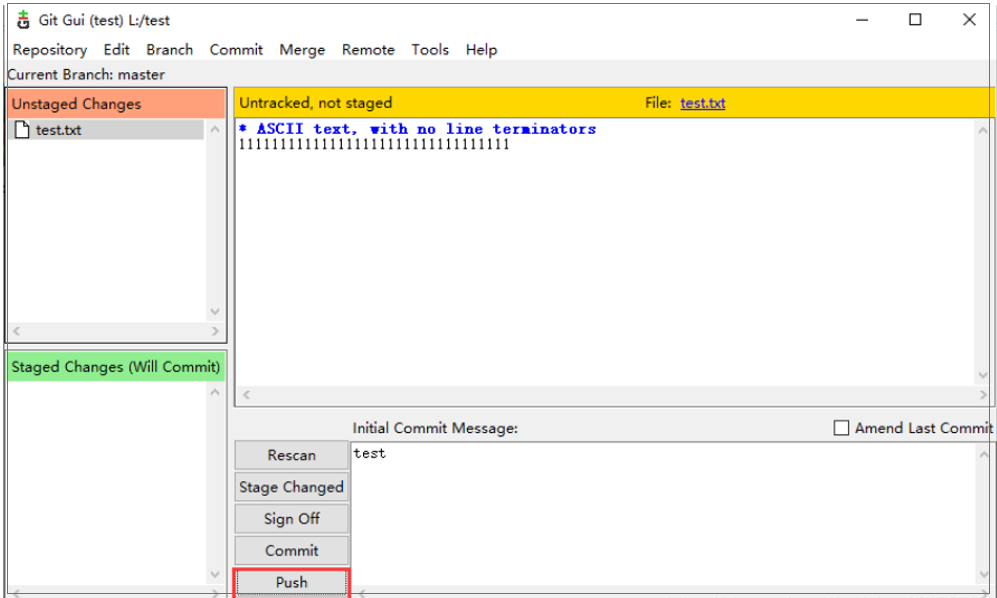Open the Commit menu

(x=236, y=50)
